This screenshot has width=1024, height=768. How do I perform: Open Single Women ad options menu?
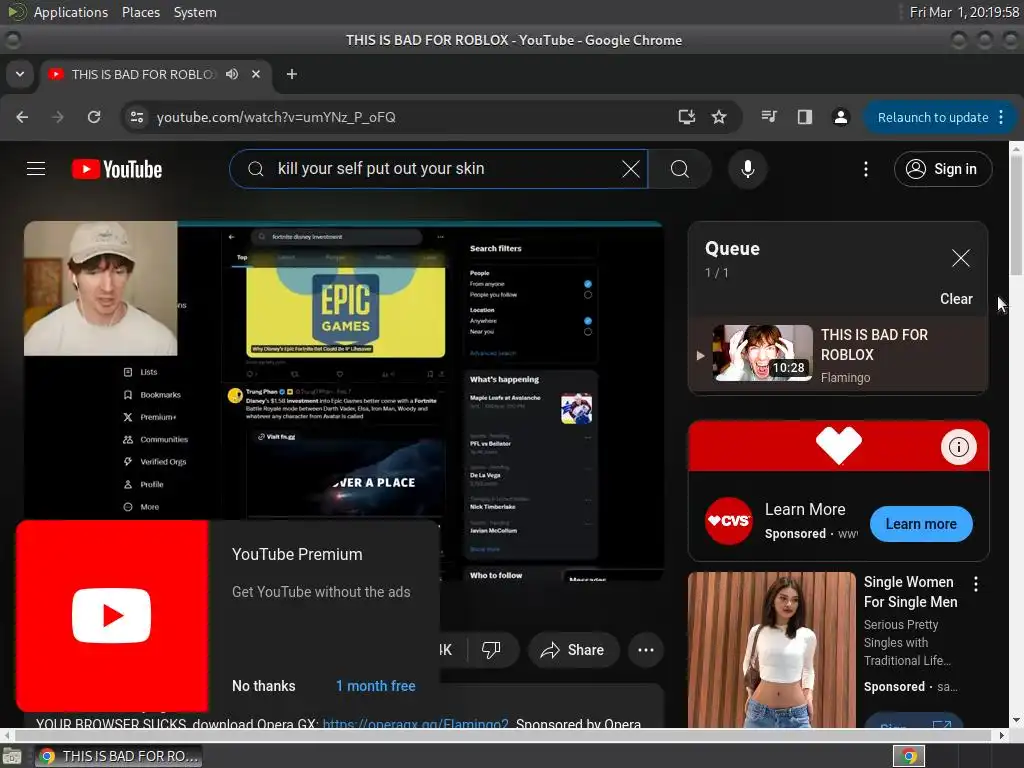tap(976, 584)
